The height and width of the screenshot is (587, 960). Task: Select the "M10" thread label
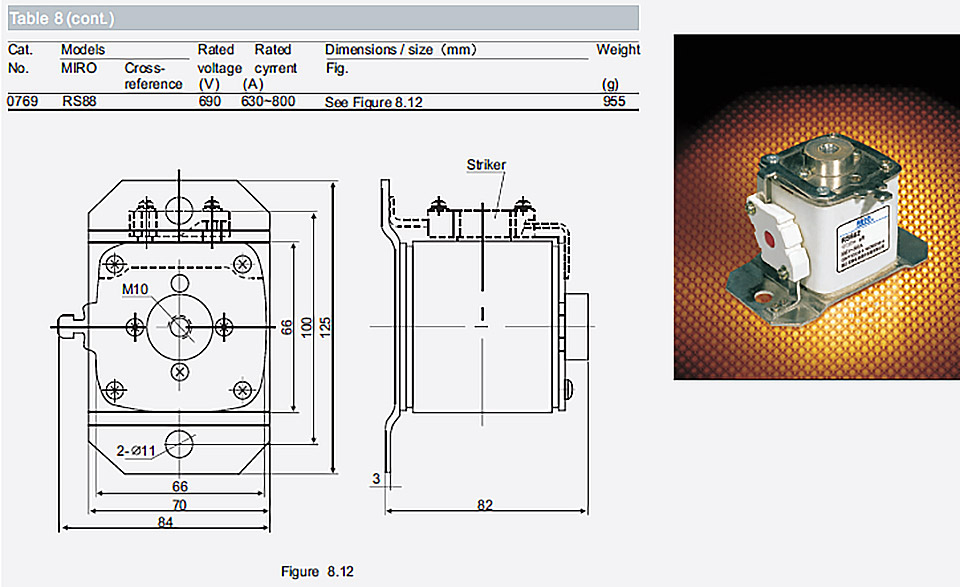coord(135,290)
